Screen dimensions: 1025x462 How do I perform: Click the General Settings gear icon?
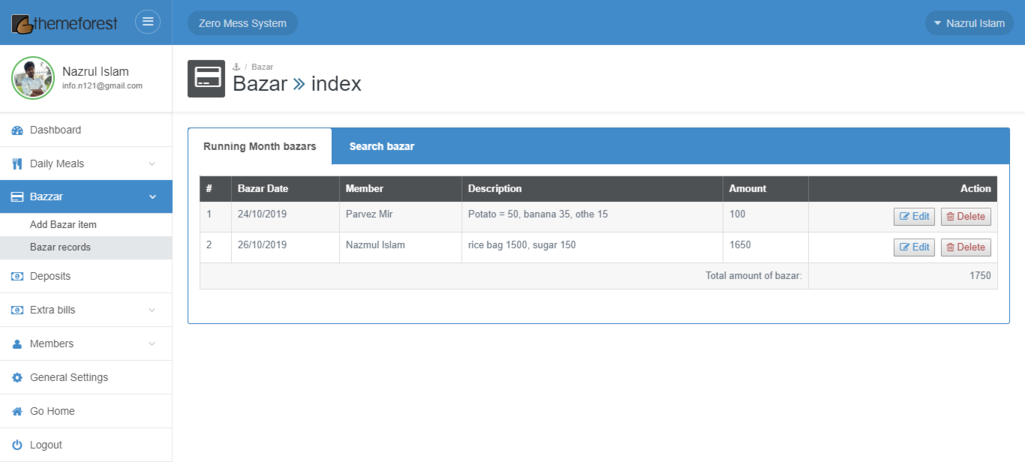(x=17, y=378)
